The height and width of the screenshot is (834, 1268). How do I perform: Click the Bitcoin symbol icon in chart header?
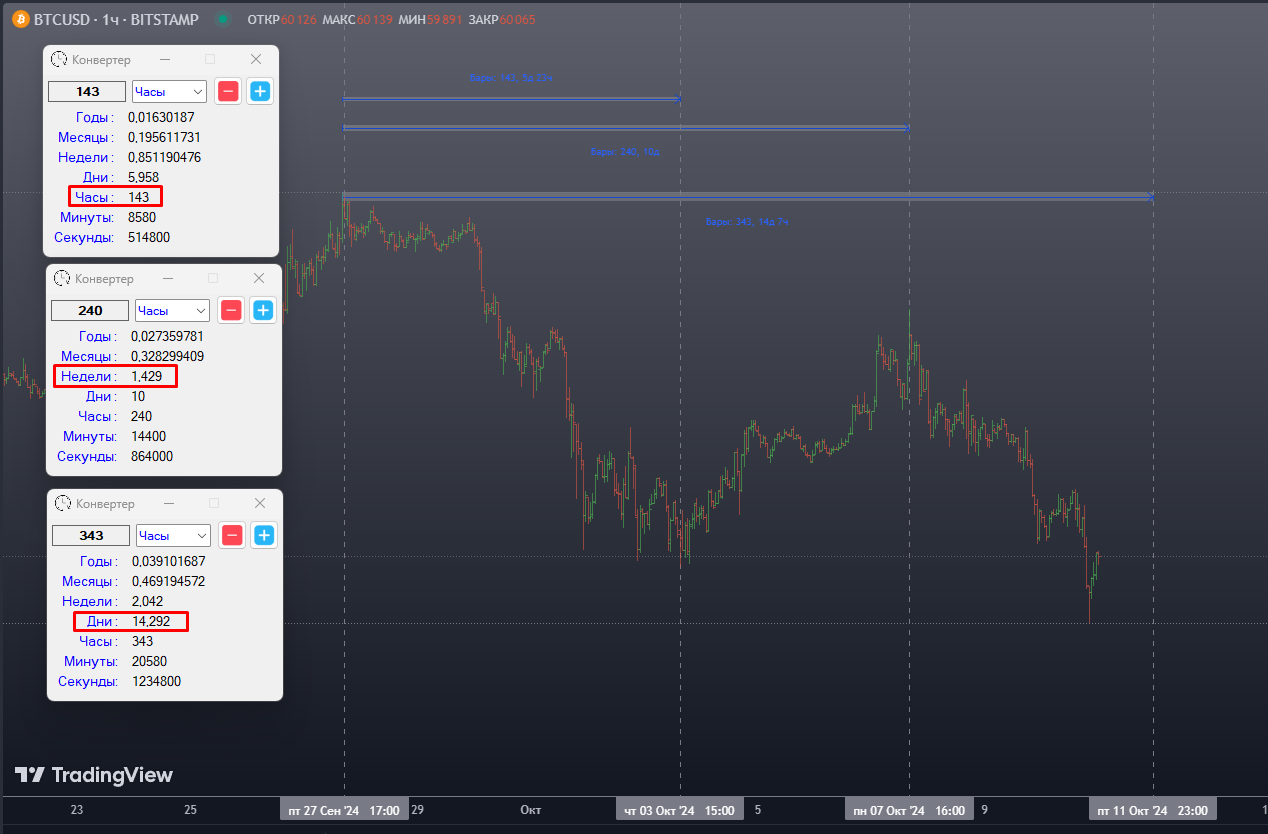[20, 19]
